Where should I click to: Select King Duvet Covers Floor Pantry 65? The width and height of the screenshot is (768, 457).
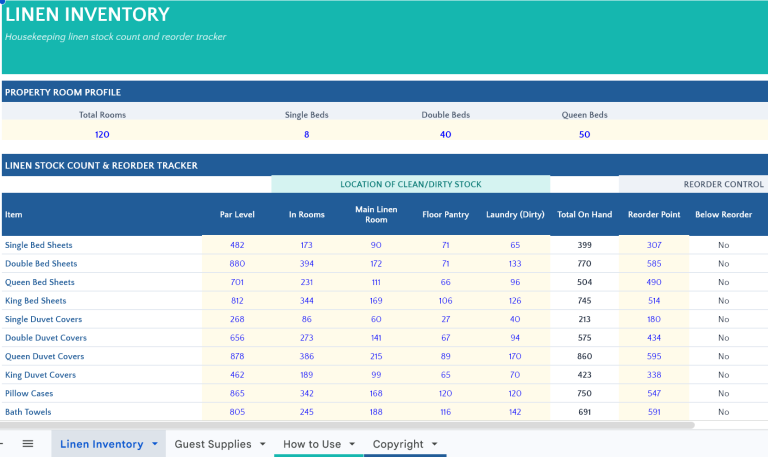445,375
